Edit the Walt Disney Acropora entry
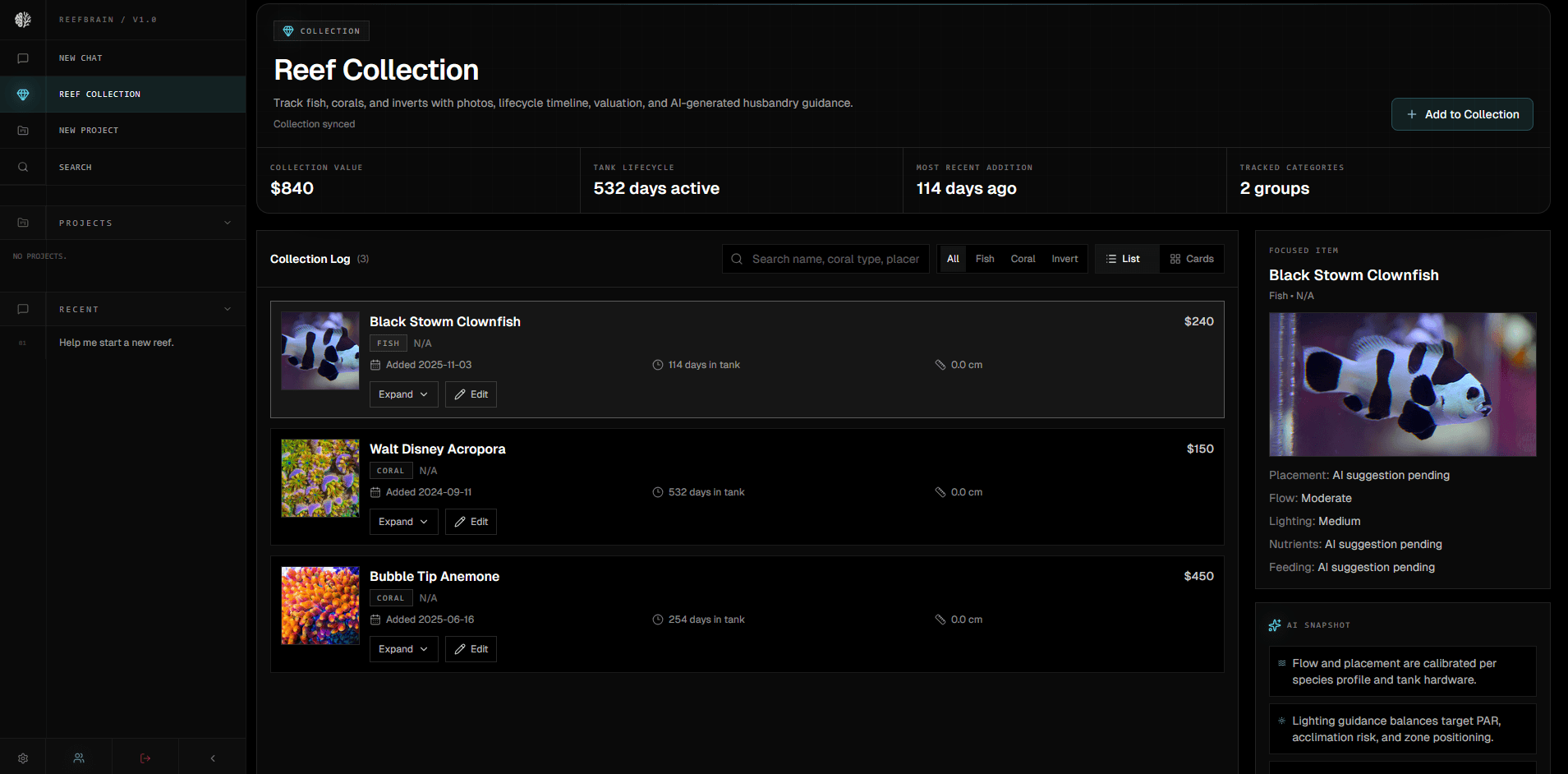 pyautogui.click(x=470, y=521)
